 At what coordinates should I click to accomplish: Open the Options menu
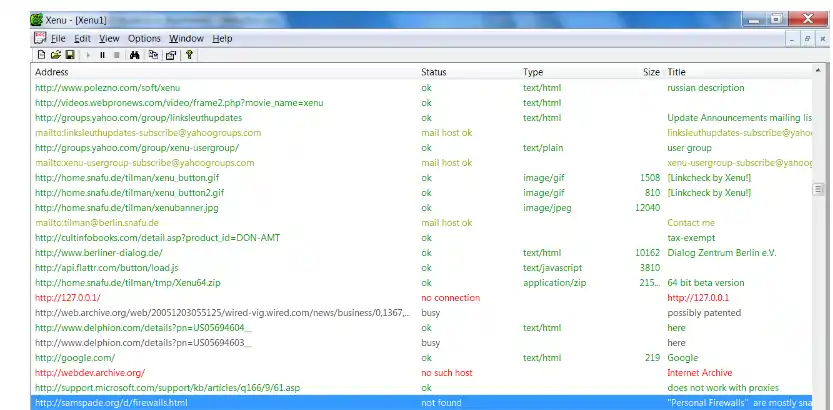(x=144, y=38)
